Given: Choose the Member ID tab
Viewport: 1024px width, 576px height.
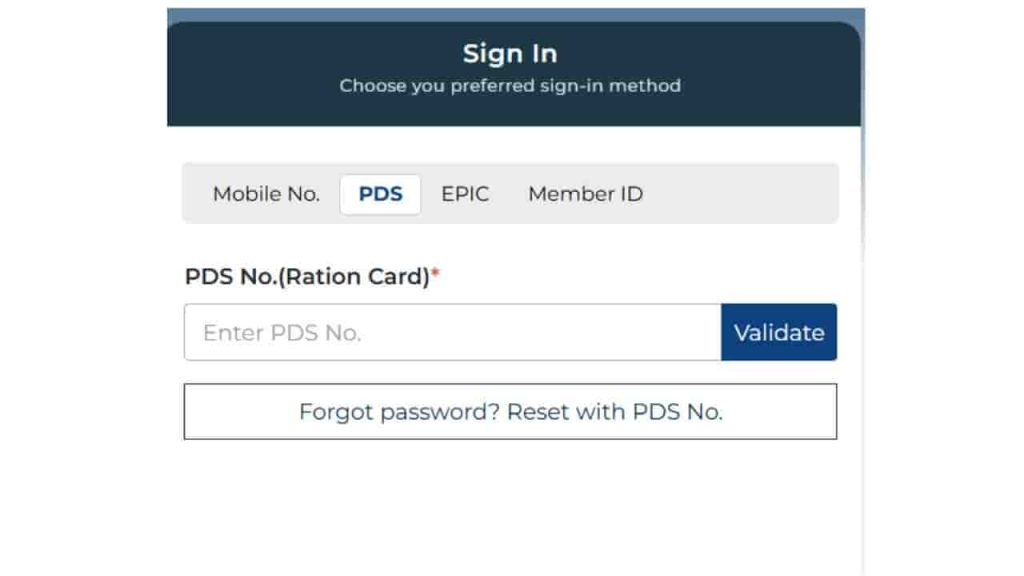Looking at the screenshot, I should point(585,194).
